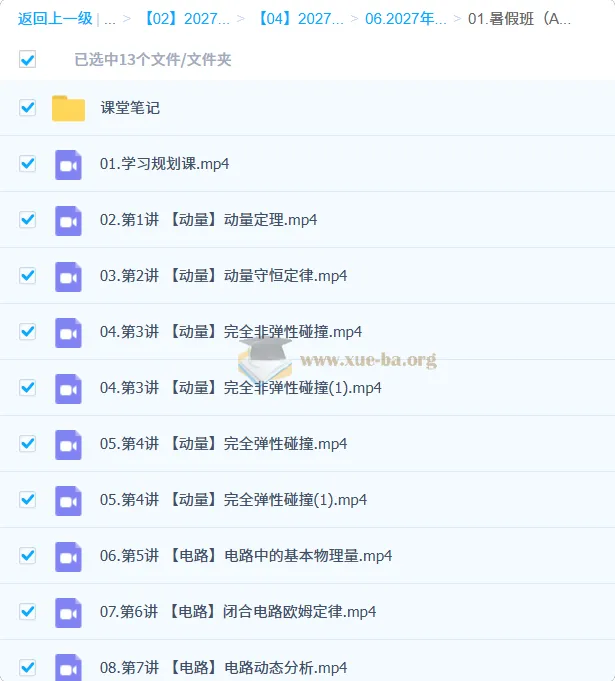Uncheck the 04.第3讲 完全非弹性碰撞(1).mp4 checkbox
This screenshot has width=615, height=681.
(x=27, y=388)
